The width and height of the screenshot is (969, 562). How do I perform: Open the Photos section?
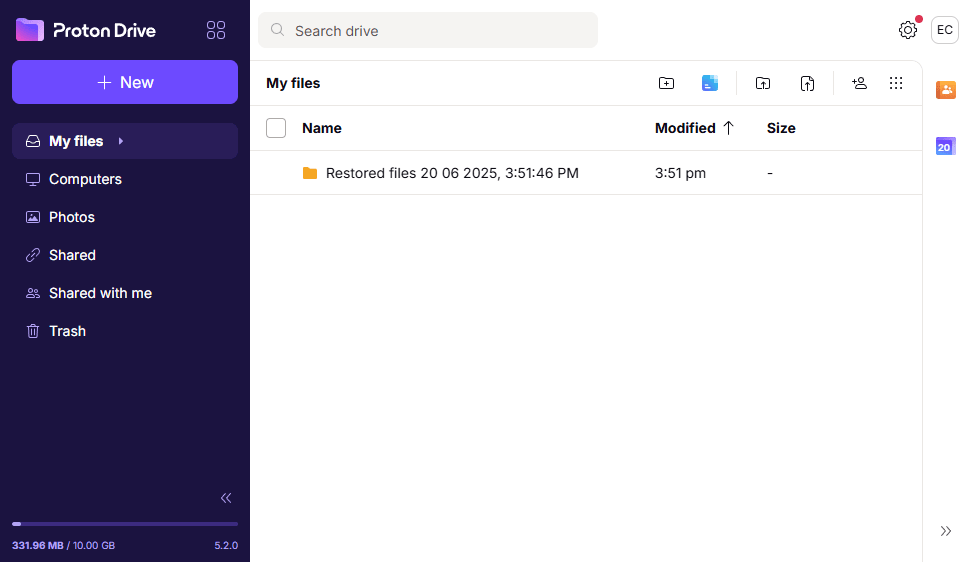click(x=125, y=217)
